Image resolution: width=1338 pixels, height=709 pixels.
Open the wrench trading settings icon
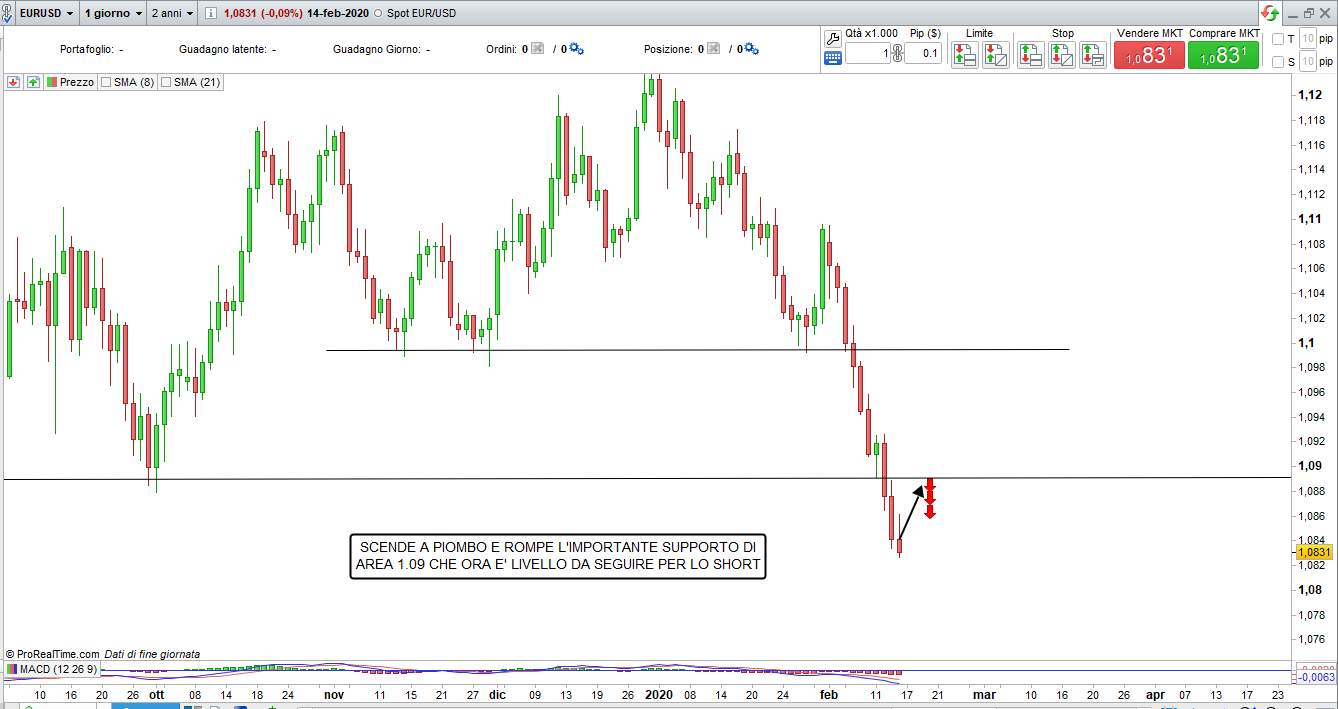click(x=832, y=38)
